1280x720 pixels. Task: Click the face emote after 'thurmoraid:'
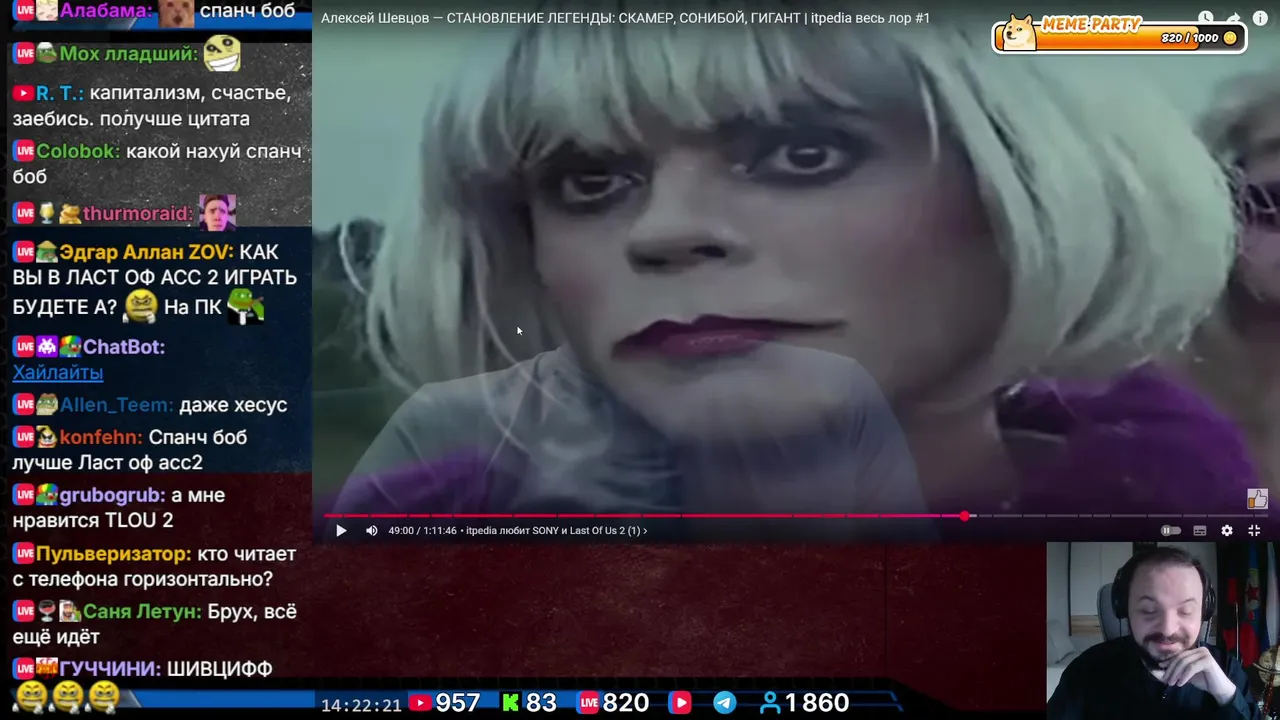pyautogui.click(x=217, y=212)
